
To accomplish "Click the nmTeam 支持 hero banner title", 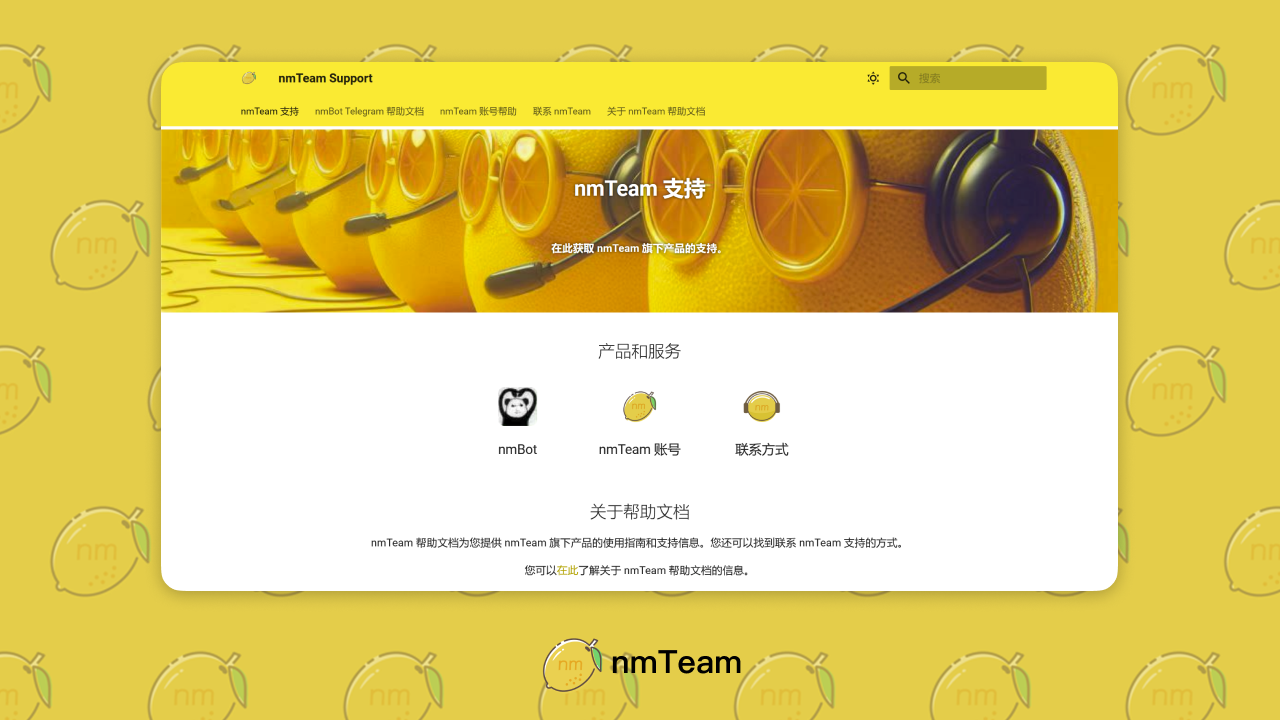I will pos(640,188).
